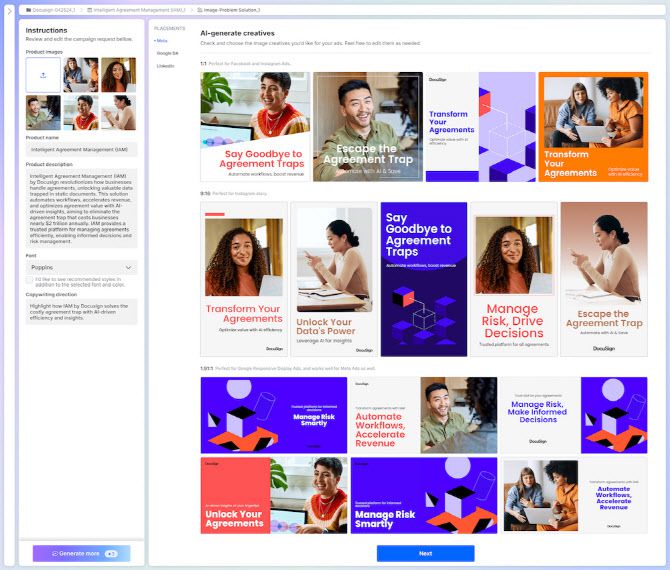
Task: Click the Copywriting direction text box
Action: [81, 315]
